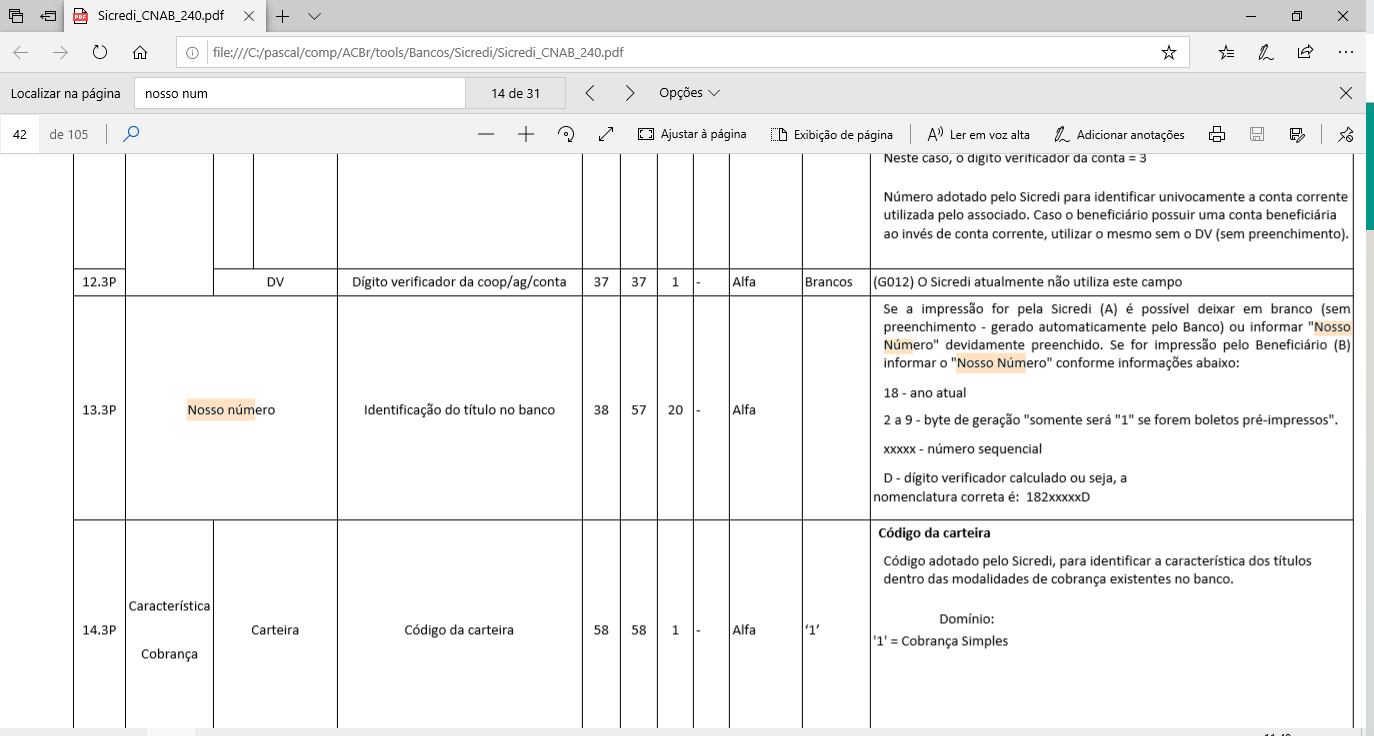Click 'Código da carteira' bold heading

click(934, 533)
